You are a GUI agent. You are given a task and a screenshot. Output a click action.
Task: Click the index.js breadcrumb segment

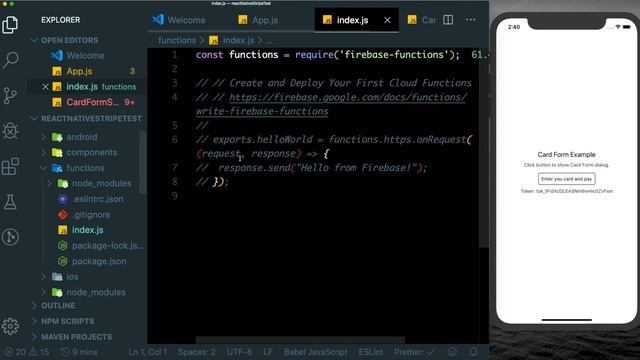tap(238, 40)
